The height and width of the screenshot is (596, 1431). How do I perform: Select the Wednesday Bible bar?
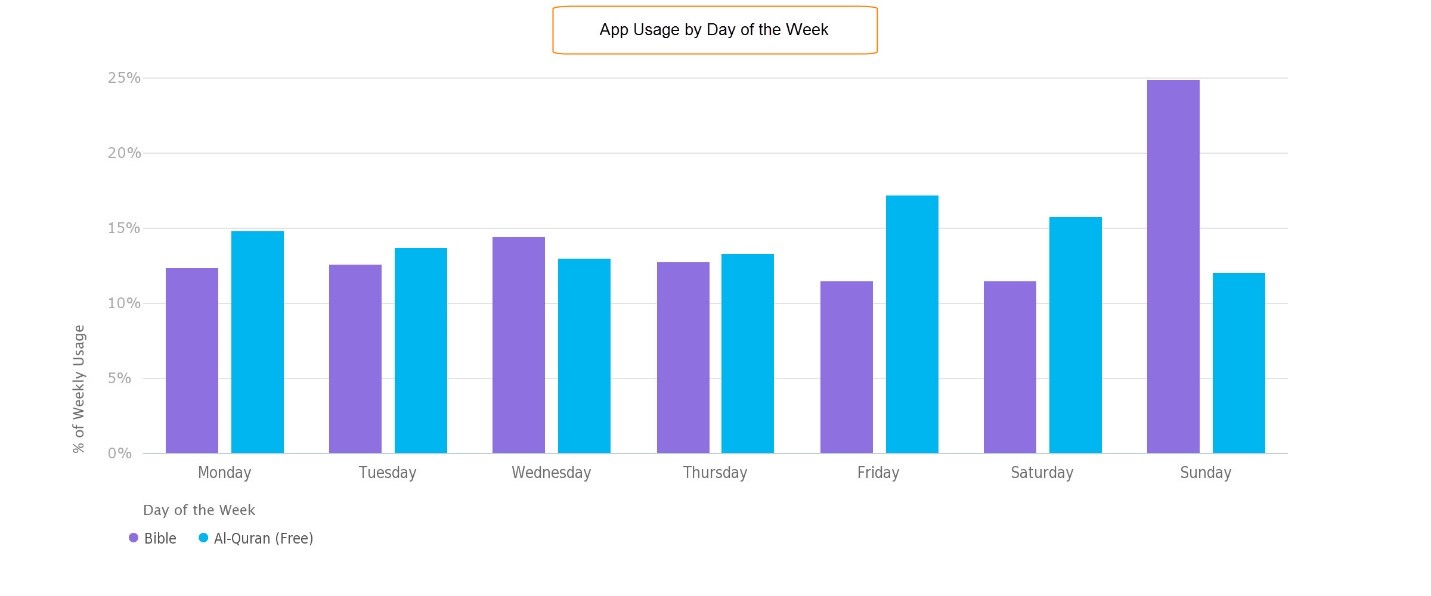(x=519, y=345)
